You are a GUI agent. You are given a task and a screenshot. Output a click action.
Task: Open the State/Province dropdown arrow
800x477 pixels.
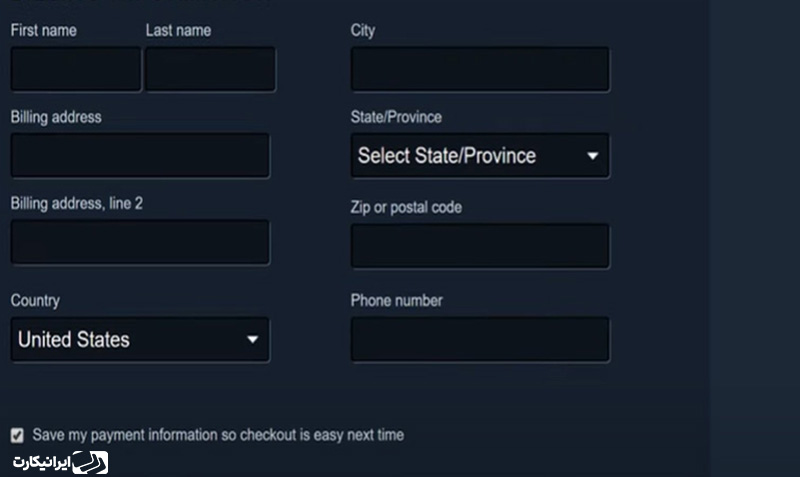[592, 156]
